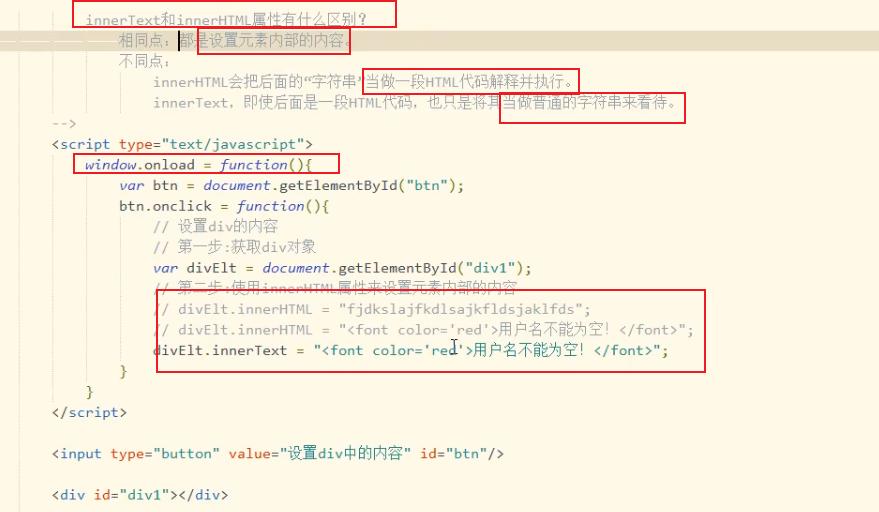Image resolution: width=879 pixels, height=512 pixels.
Task: Click the '<div id="div1"></div>' line
Action: click(140, 495)
